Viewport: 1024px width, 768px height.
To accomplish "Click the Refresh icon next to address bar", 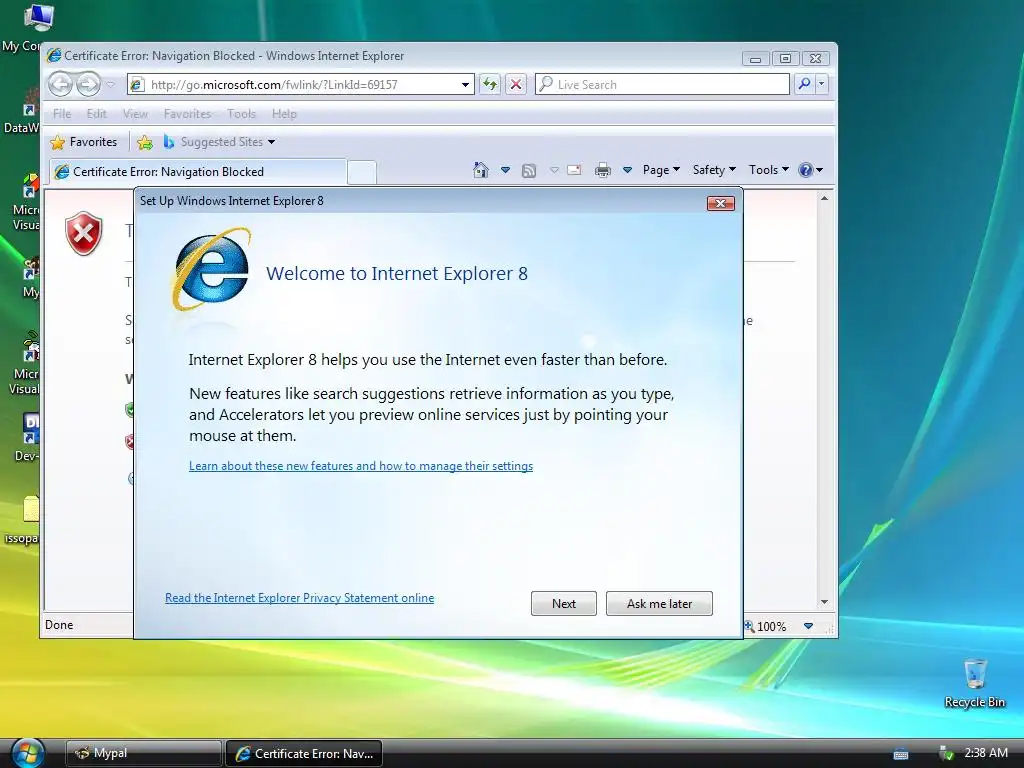I will [489, 84].
